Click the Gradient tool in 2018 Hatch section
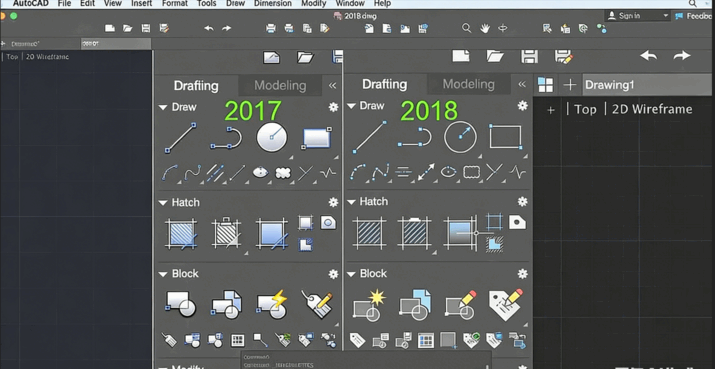 pyautogui.click(x=460, y=233)
